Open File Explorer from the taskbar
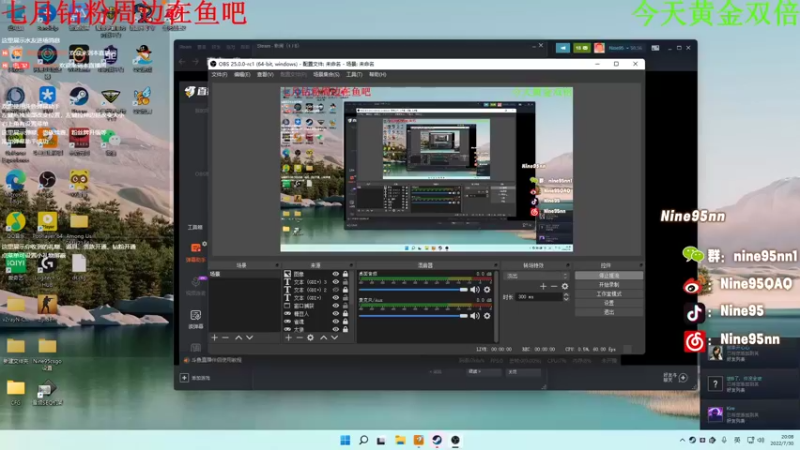This screenshot has width=800, height=450. (400, 440)
